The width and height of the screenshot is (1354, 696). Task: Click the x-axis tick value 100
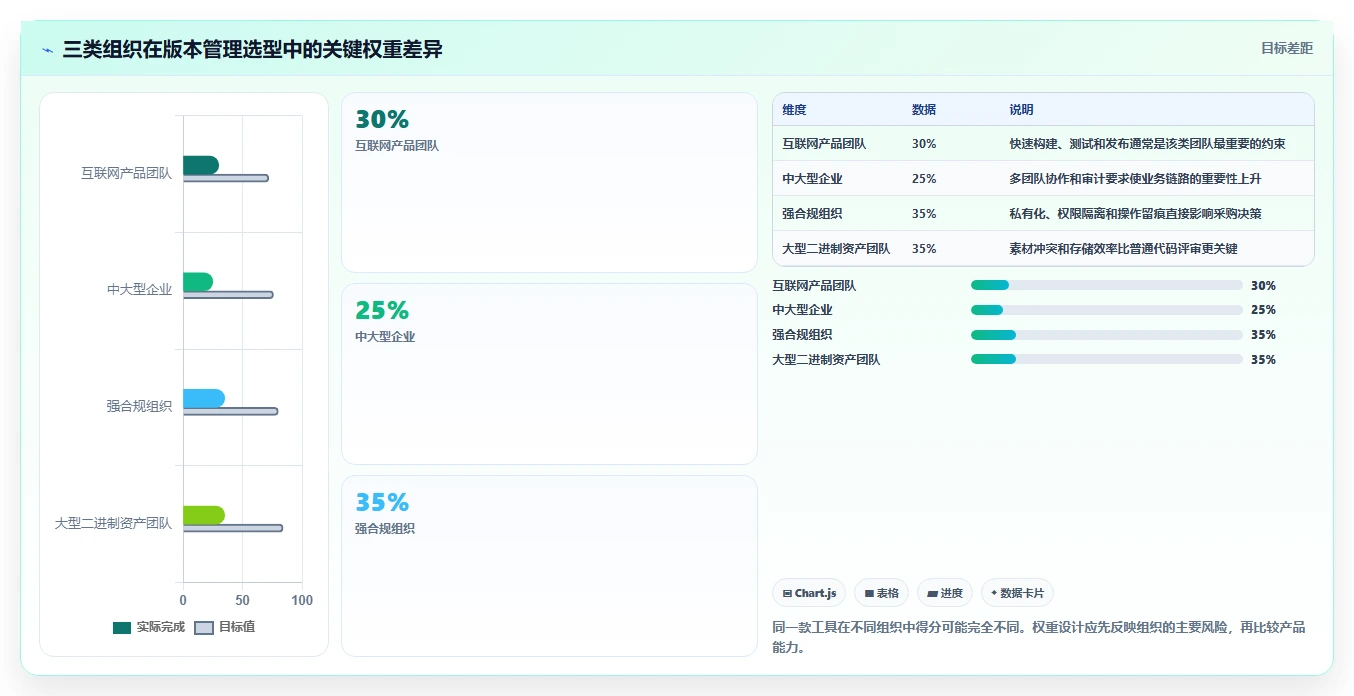[x=302, y=600]
